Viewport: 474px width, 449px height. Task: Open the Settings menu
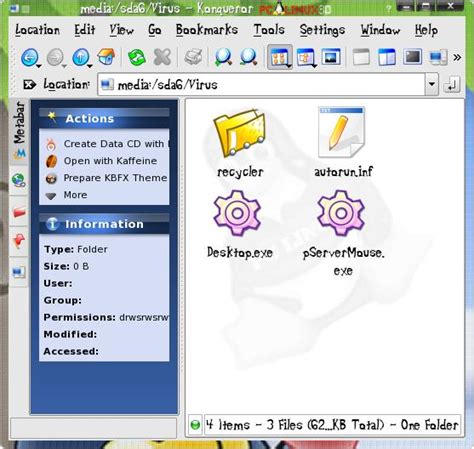click(x=322, y=30)
